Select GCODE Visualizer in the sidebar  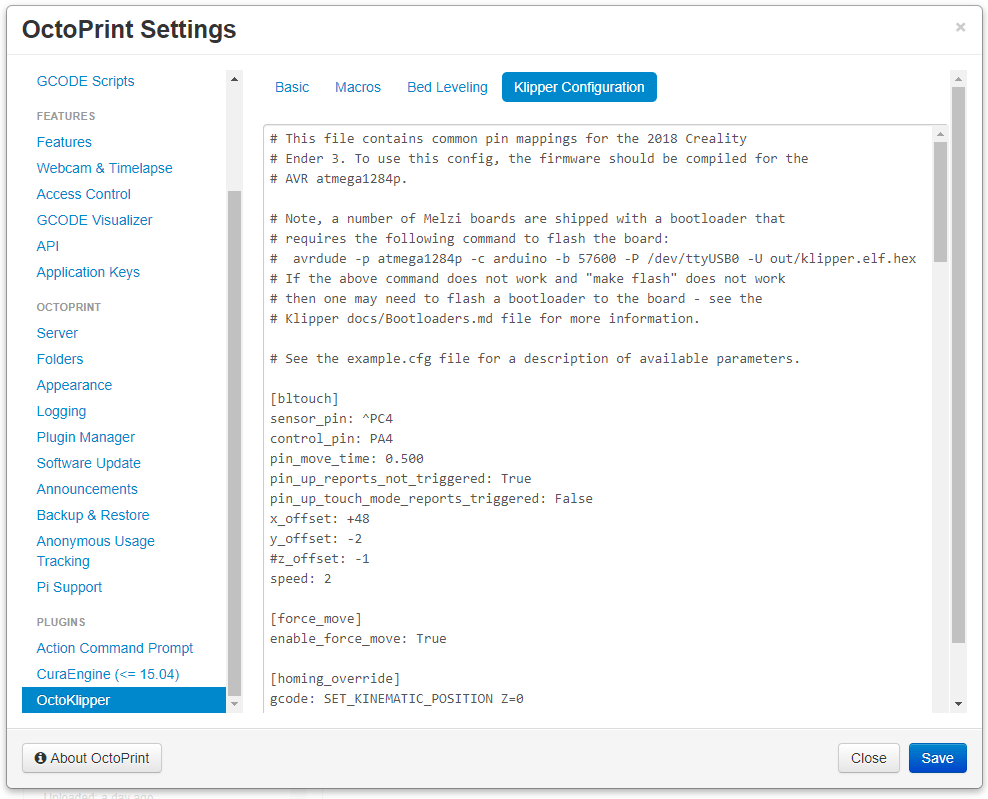click(x=94, y=220)
